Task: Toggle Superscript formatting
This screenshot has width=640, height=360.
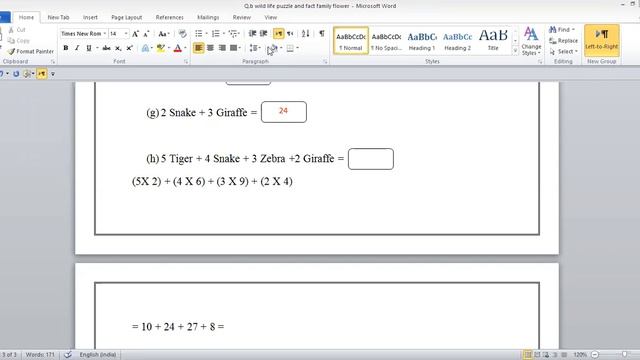Action: pos(129,48)
